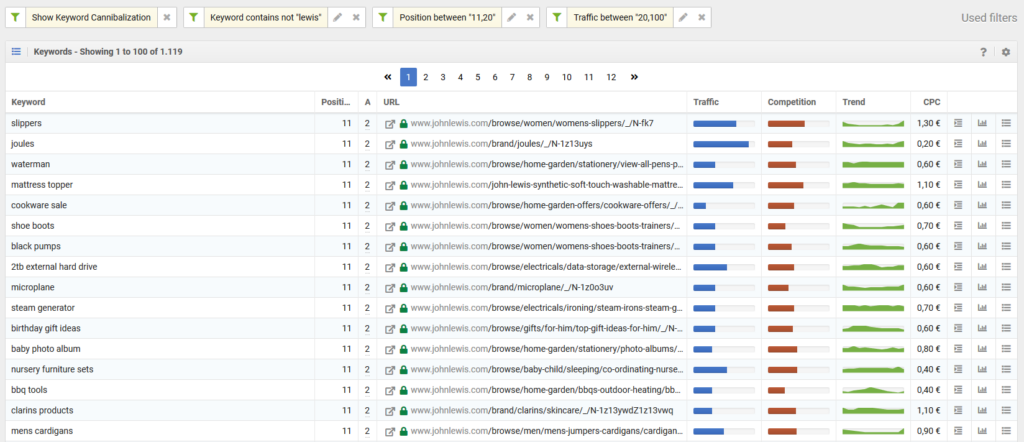The width and height of the screenshot is (1024, 442).
Task: Show chart icon for joules keyword
Action: tap(981, 144)
